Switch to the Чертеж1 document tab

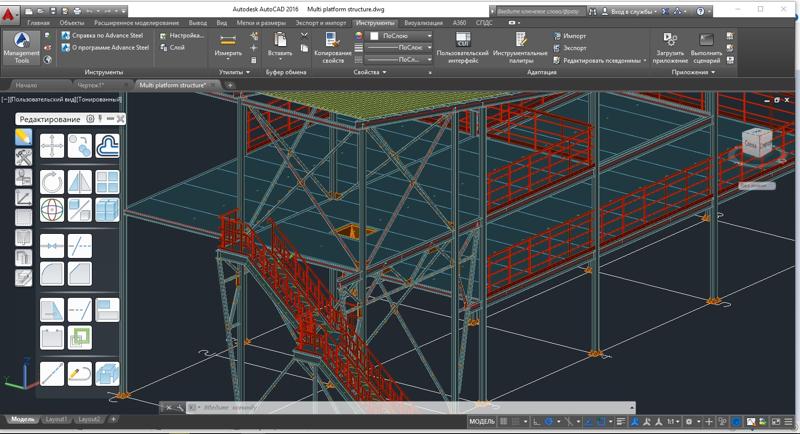89,85
